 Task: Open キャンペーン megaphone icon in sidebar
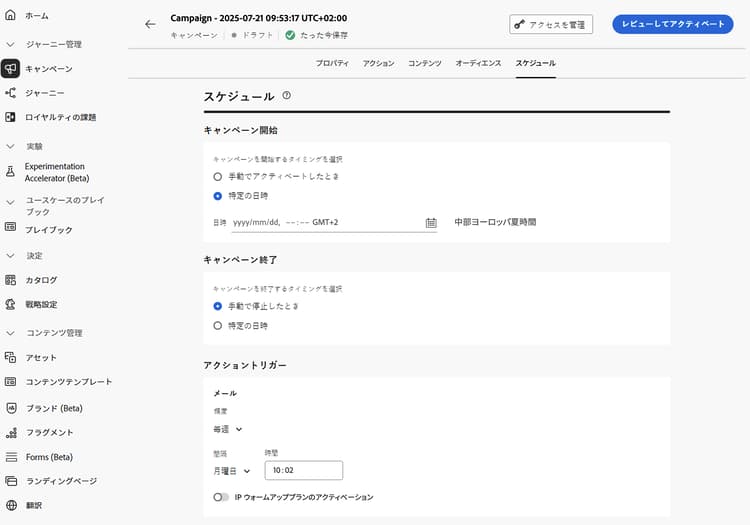11,69
